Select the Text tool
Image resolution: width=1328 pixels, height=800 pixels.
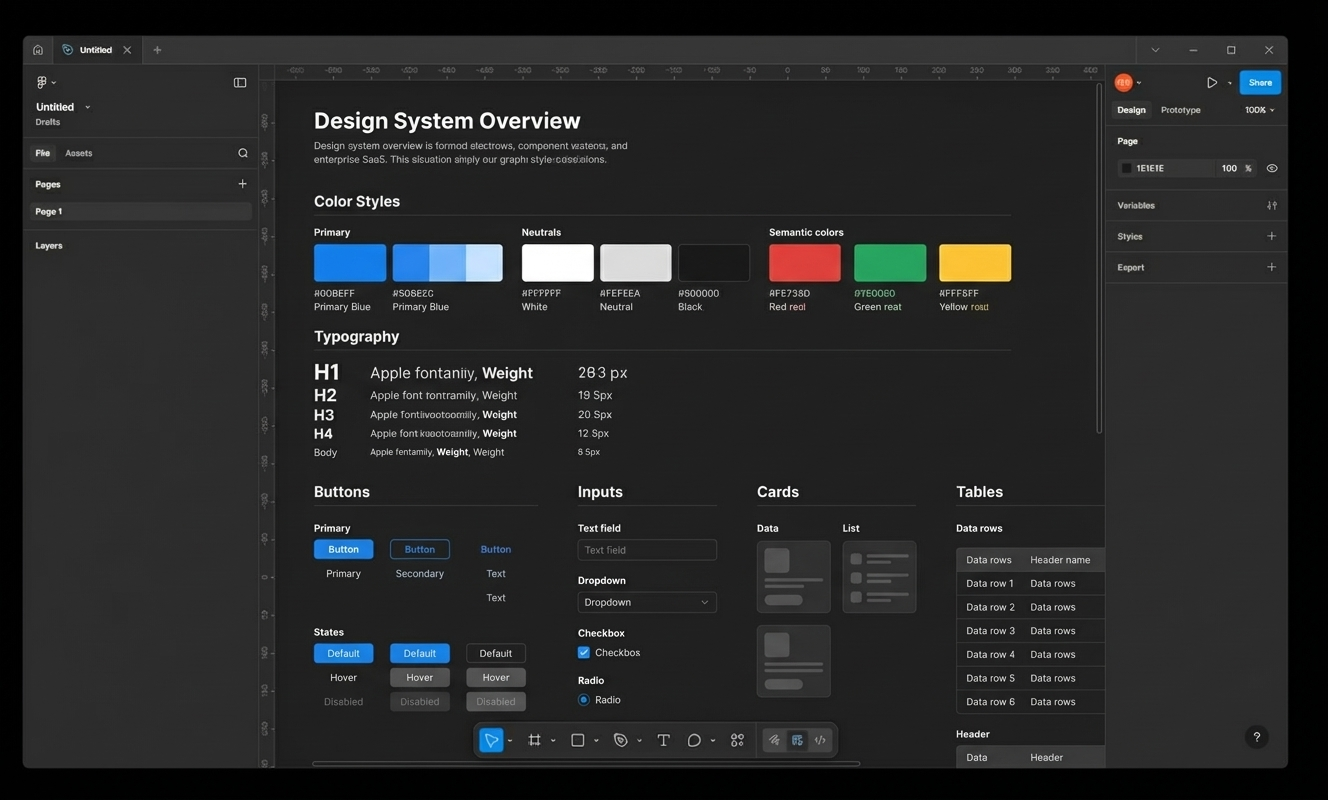click(x=663, y=741)
